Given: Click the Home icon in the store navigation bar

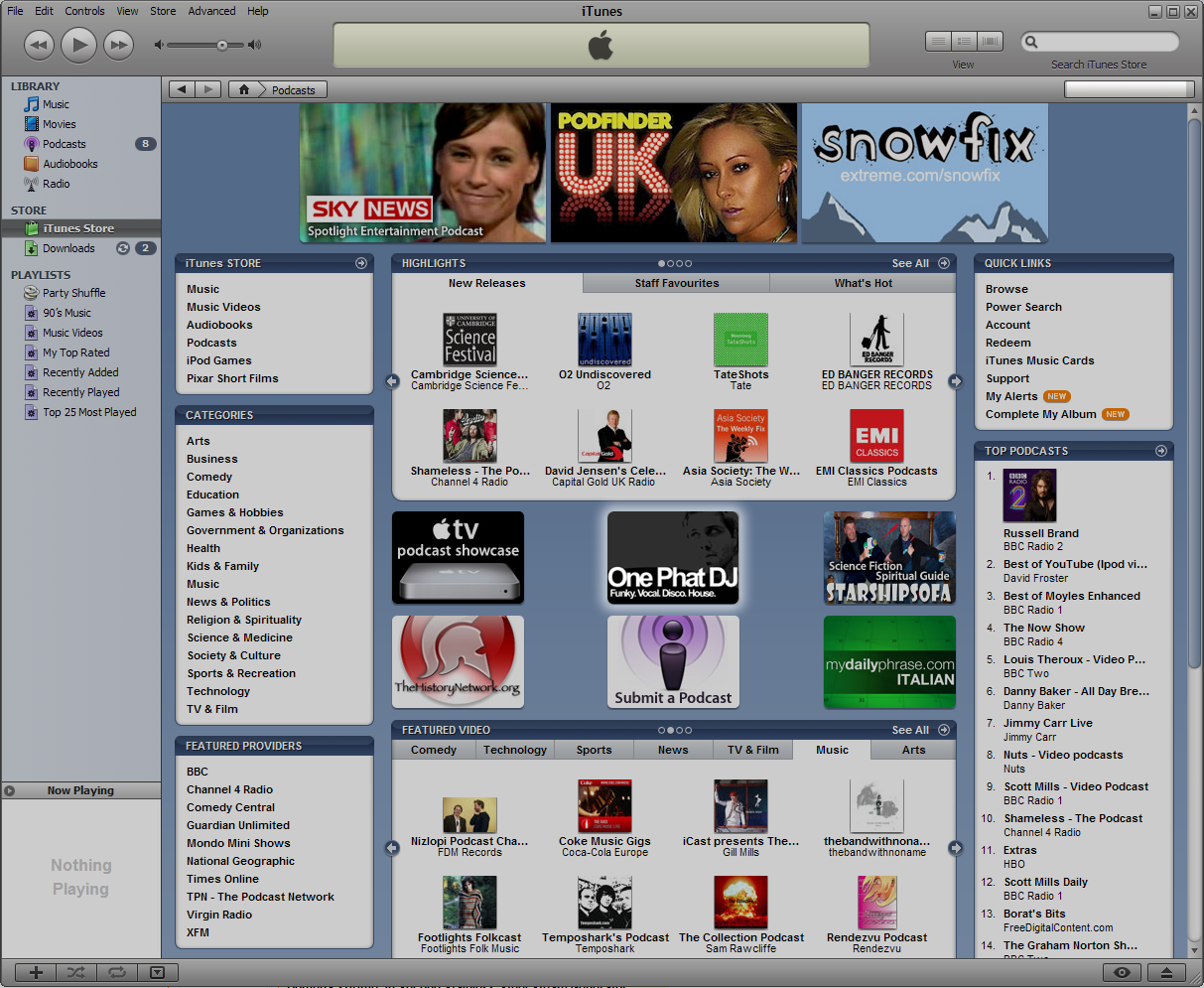Looking at the screenshot, I should 243,89.
